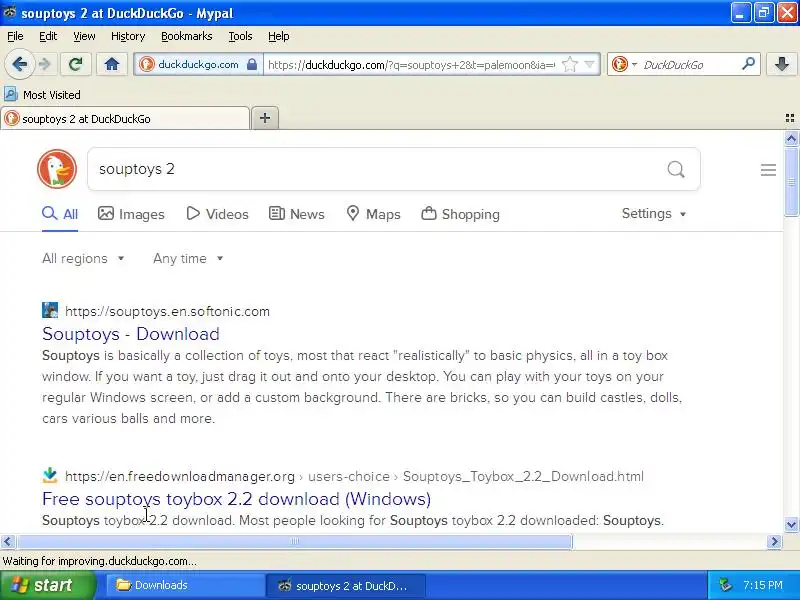
Task: Click the padlock security icon
Action: 252,64
